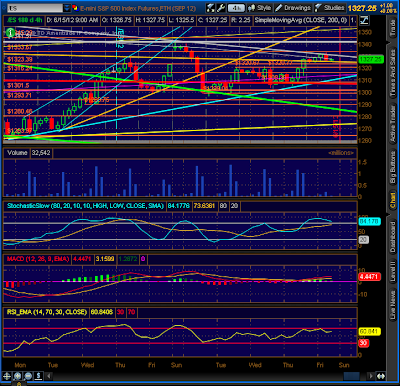Click the zoom in magnifier icon
The width and height of the screenshot is (400, 386).
pos(17,376)
